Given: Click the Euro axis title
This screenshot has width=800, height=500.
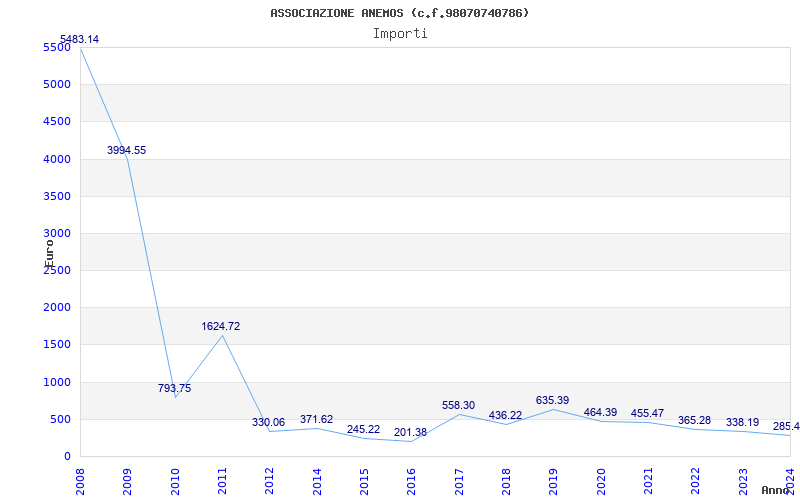Looking at the screenshot, I should tap(49, 253).
